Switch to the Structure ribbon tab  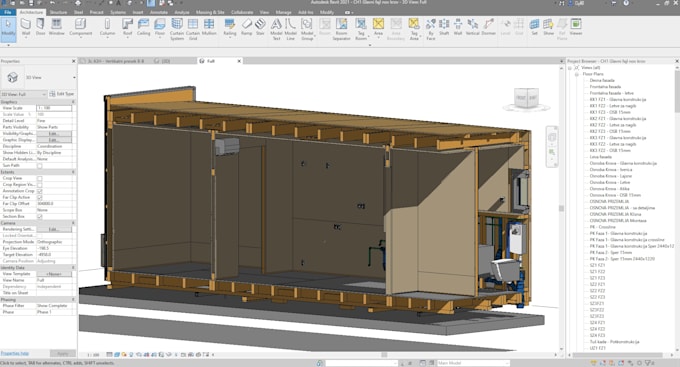(58, 12)
